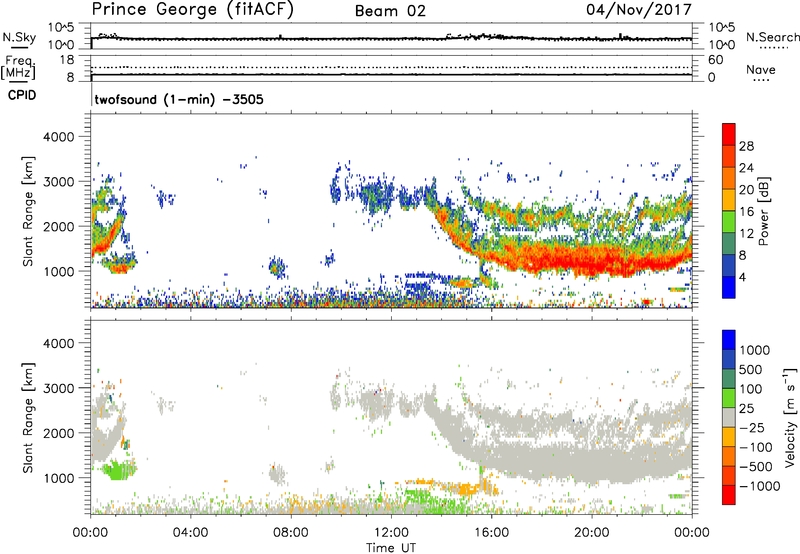This screenshot has width=800, height=554.
Task: Click the '12' Power colorbar tick label
Action: (746, 234)
